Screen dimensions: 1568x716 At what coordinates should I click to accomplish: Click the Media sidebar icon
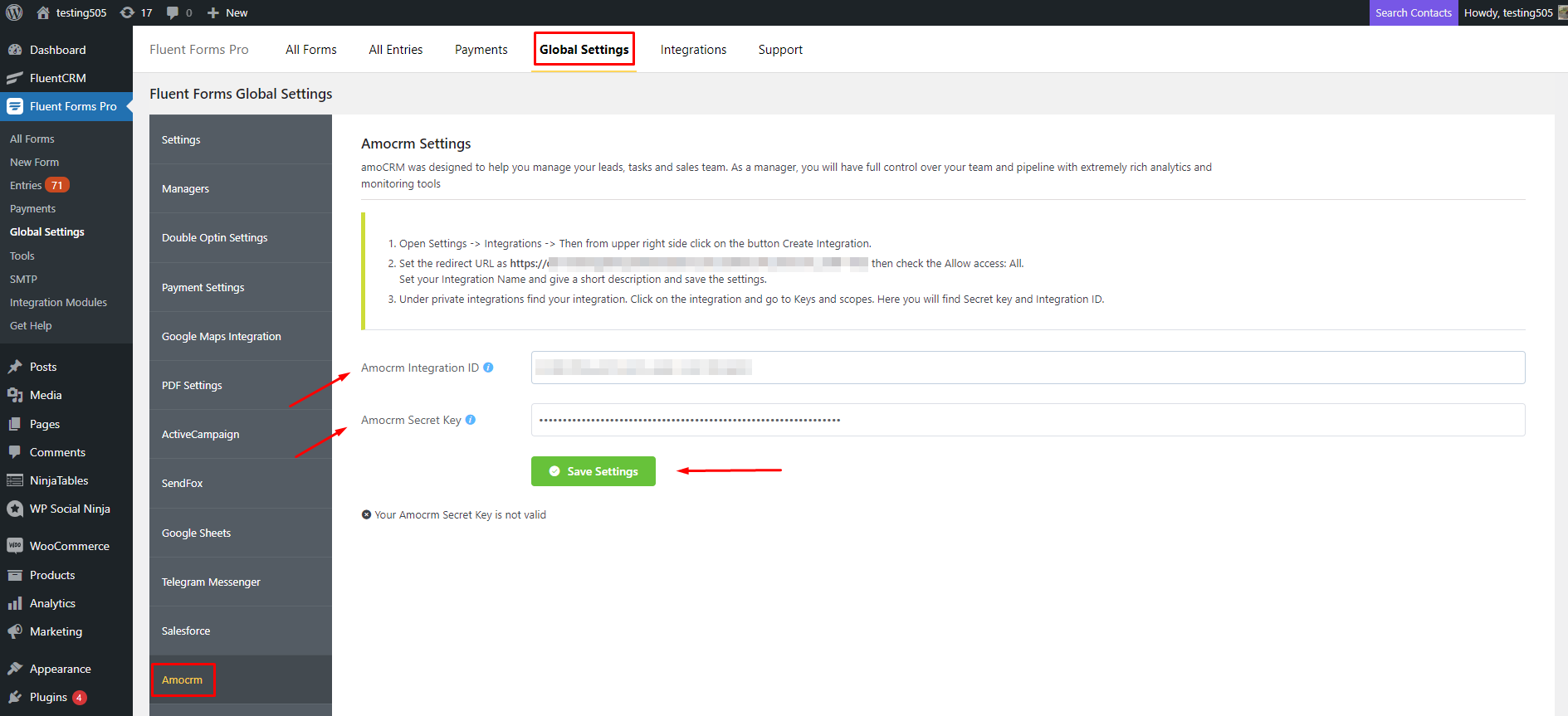click(x=15, y=395)
